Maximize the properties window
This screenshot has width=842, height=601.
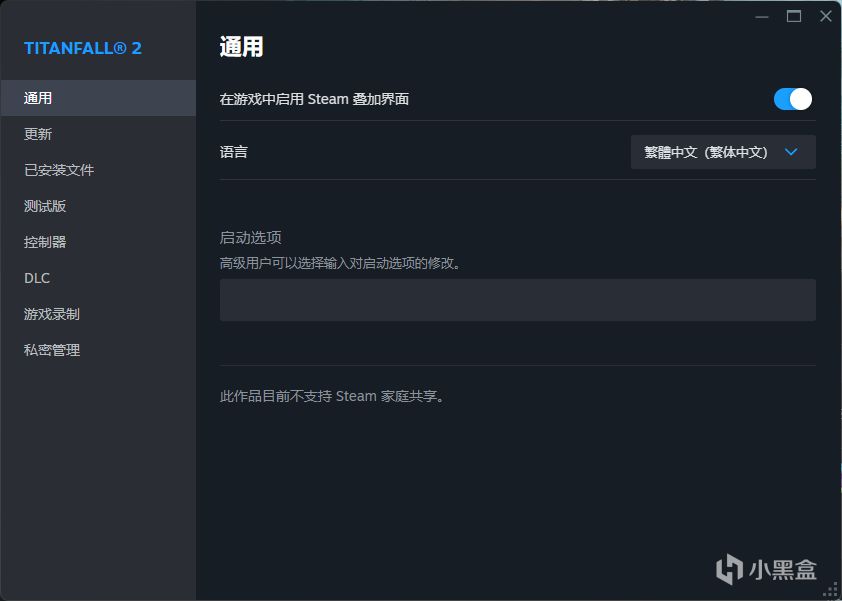tap(794, 17)
